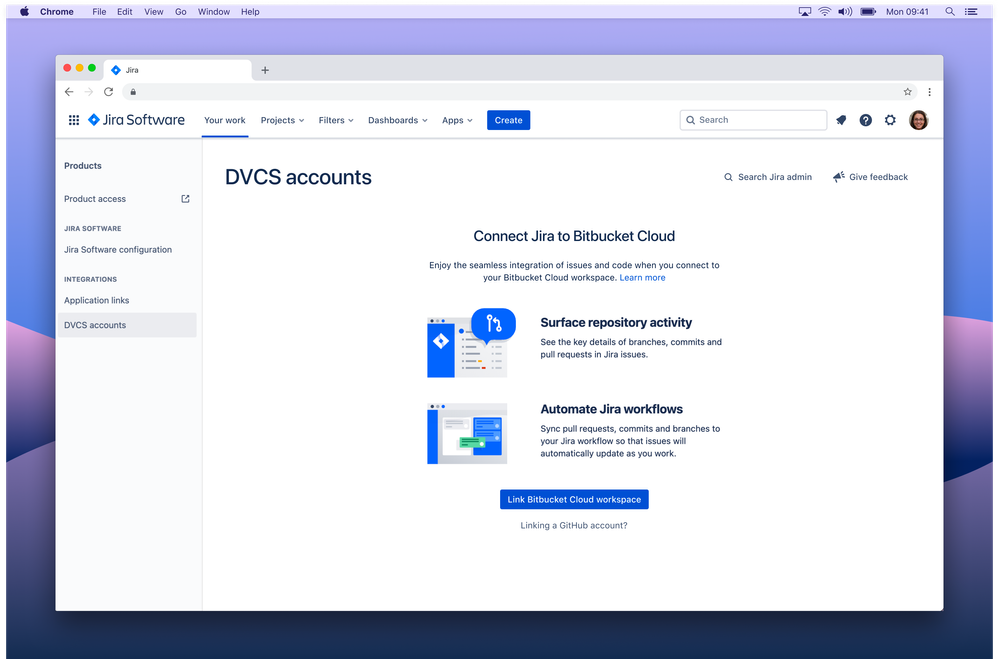Focus the Search input field
This screenshot has width=999, height=659.
coord(753,120)
